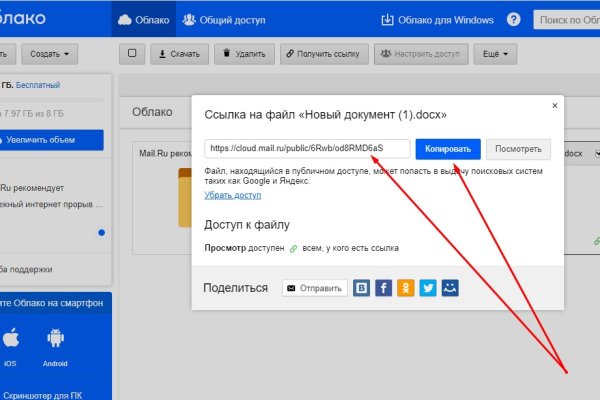The image size is (600, 400).
Task: Click the Отправить email button
Action: click(x=315, y=288)
